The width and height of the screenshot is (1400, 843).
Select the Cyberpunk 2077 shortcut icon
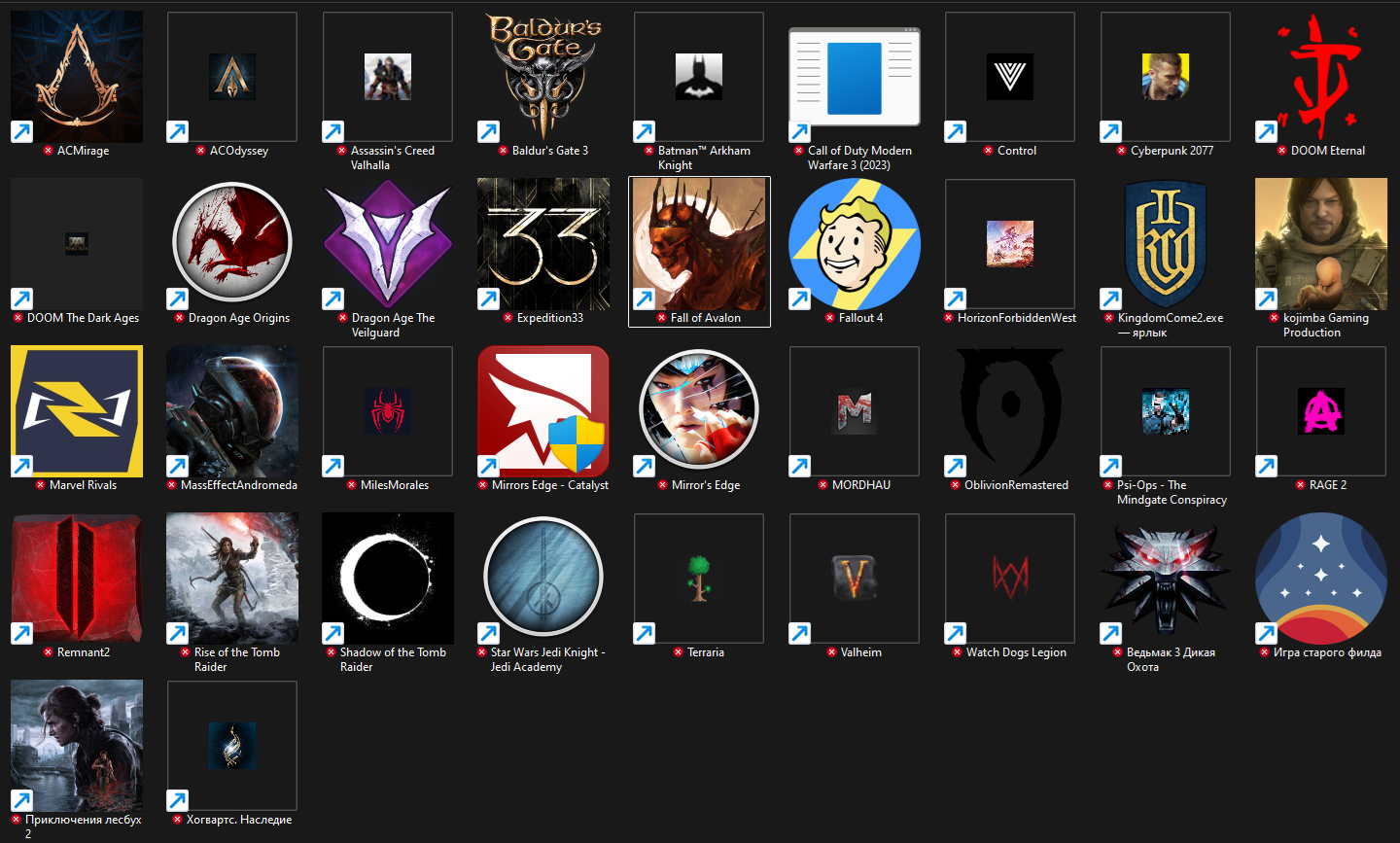pos(1166,77)
